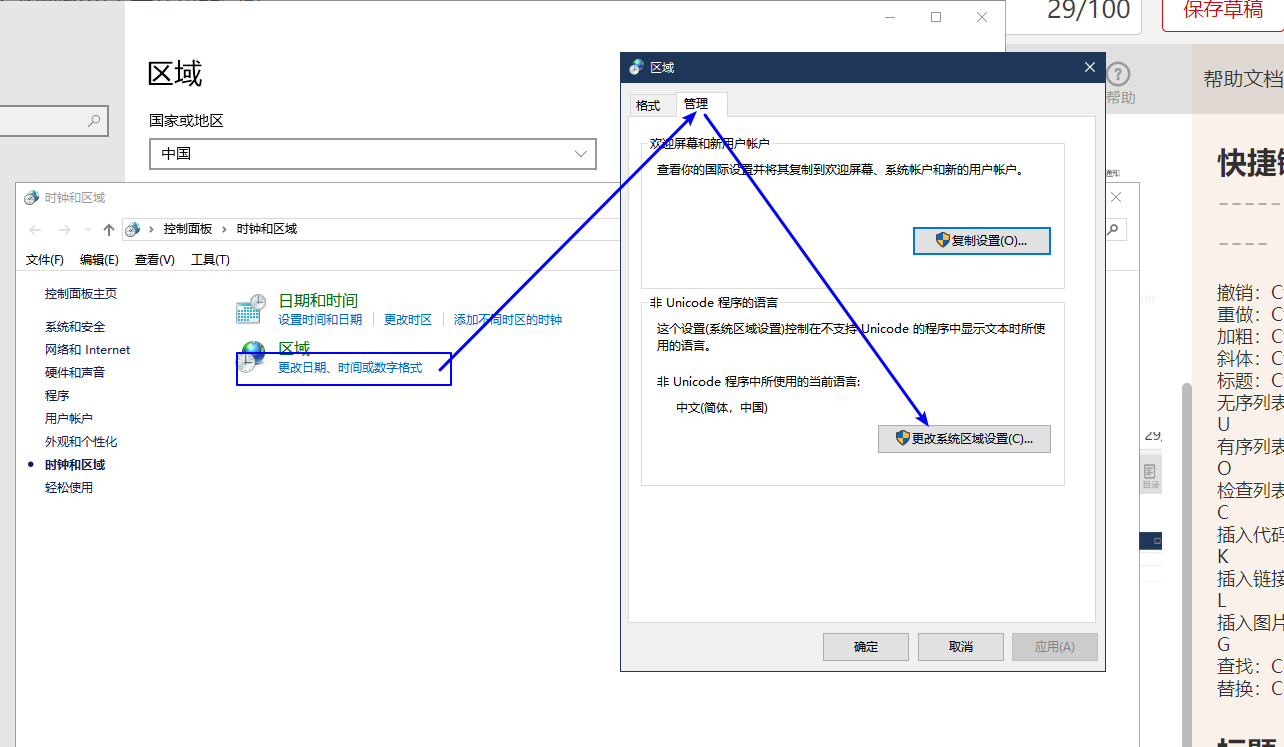Open 帮助 question mark icon
1284x747 pixels.
coord(1119,73)
